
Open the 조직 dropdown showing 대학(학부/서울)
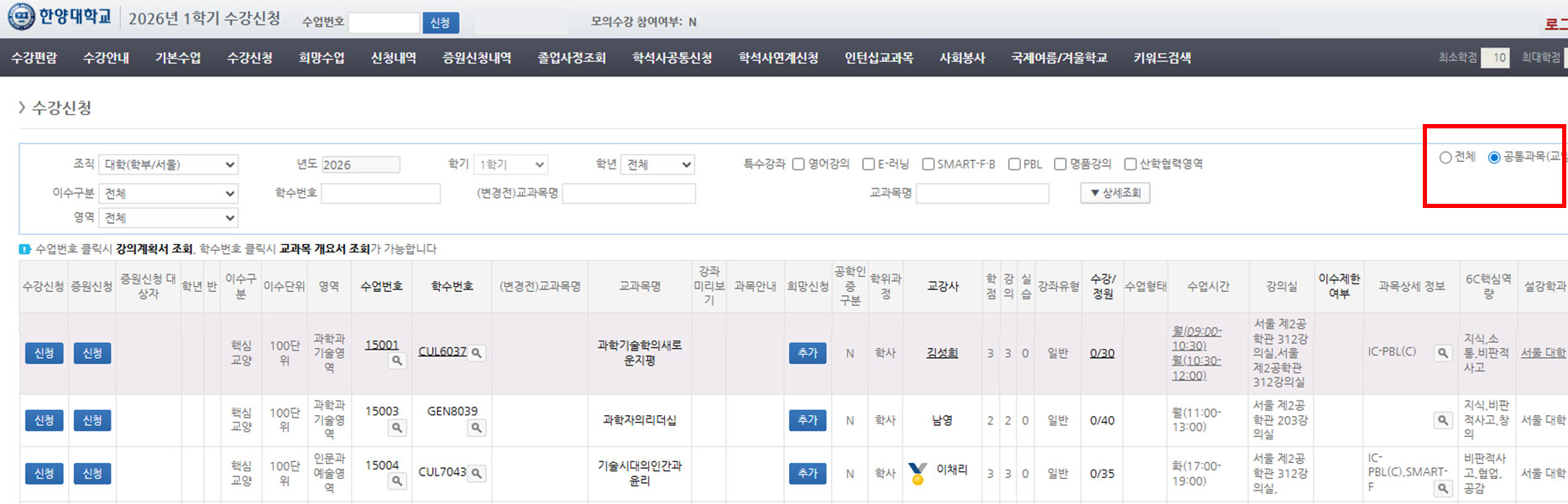coord(168,164)
